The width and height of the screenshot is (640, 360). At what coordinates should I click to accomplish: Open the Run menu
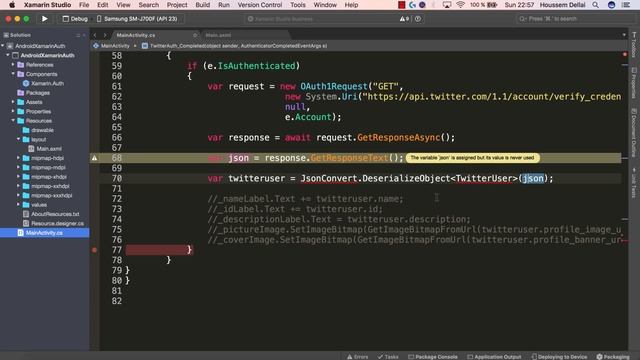tap(224, 5)
